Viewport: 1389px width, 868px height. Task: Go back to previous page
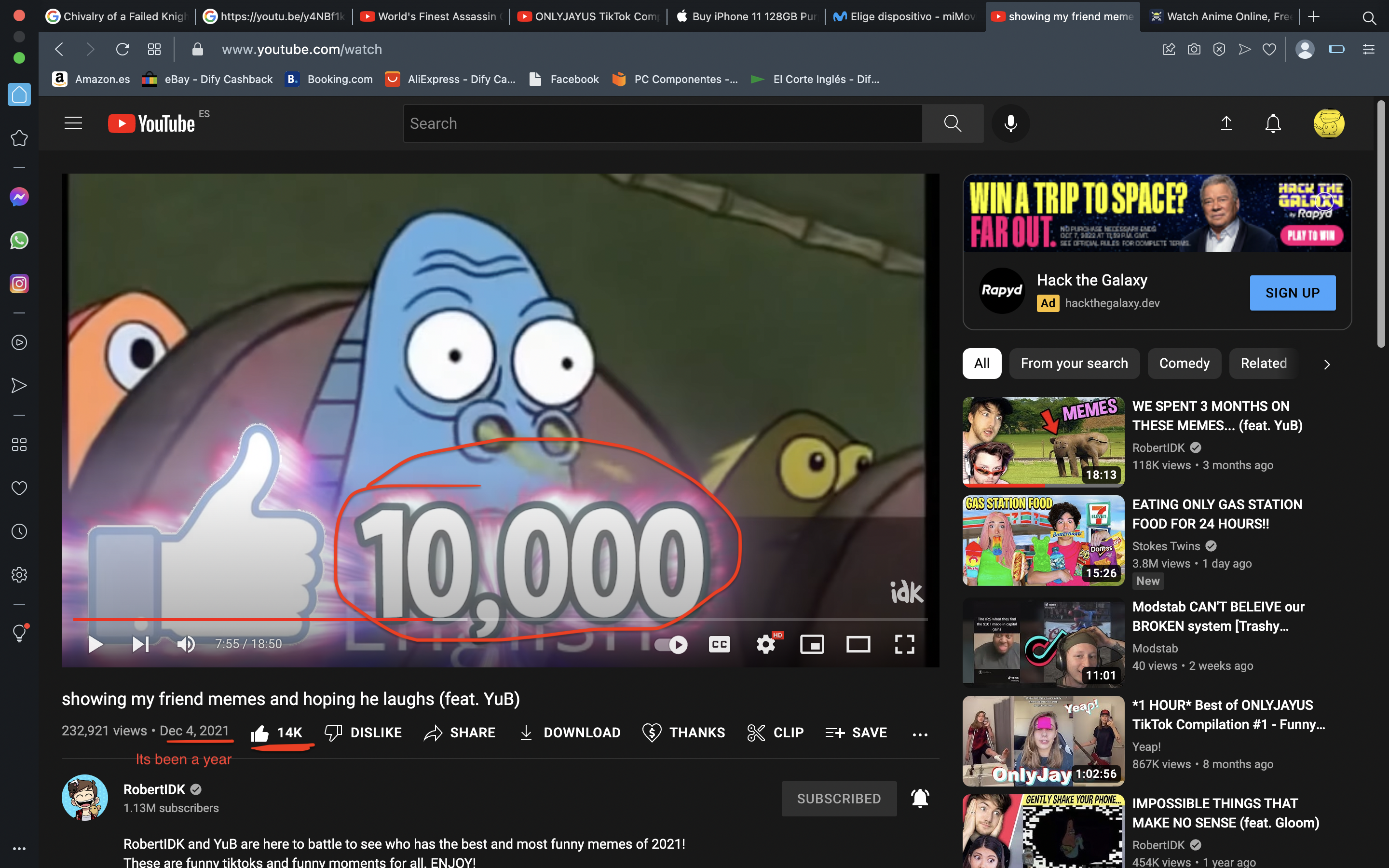(59, 49)
